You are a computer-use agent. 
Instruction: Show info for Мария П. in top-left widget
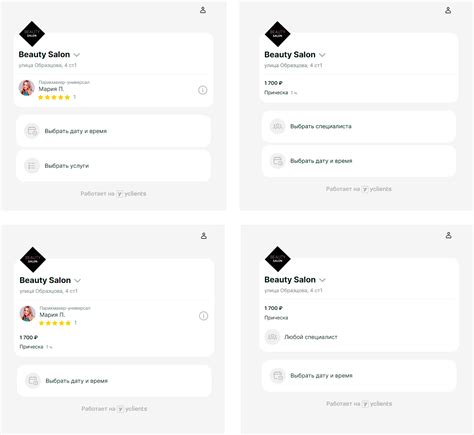(x=203, y=90)
